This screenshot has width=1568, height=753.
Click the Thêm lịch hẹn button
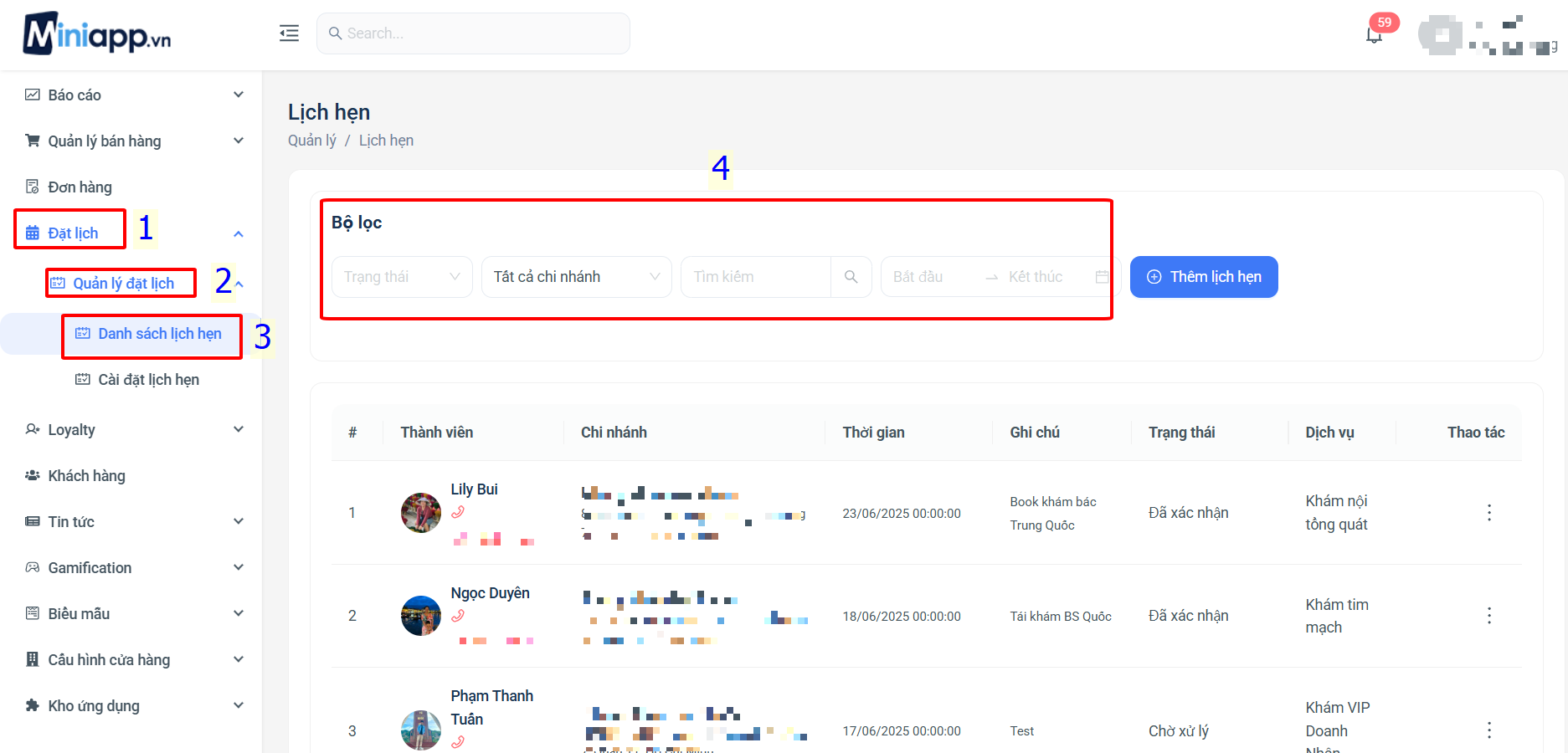point(1203,277)
